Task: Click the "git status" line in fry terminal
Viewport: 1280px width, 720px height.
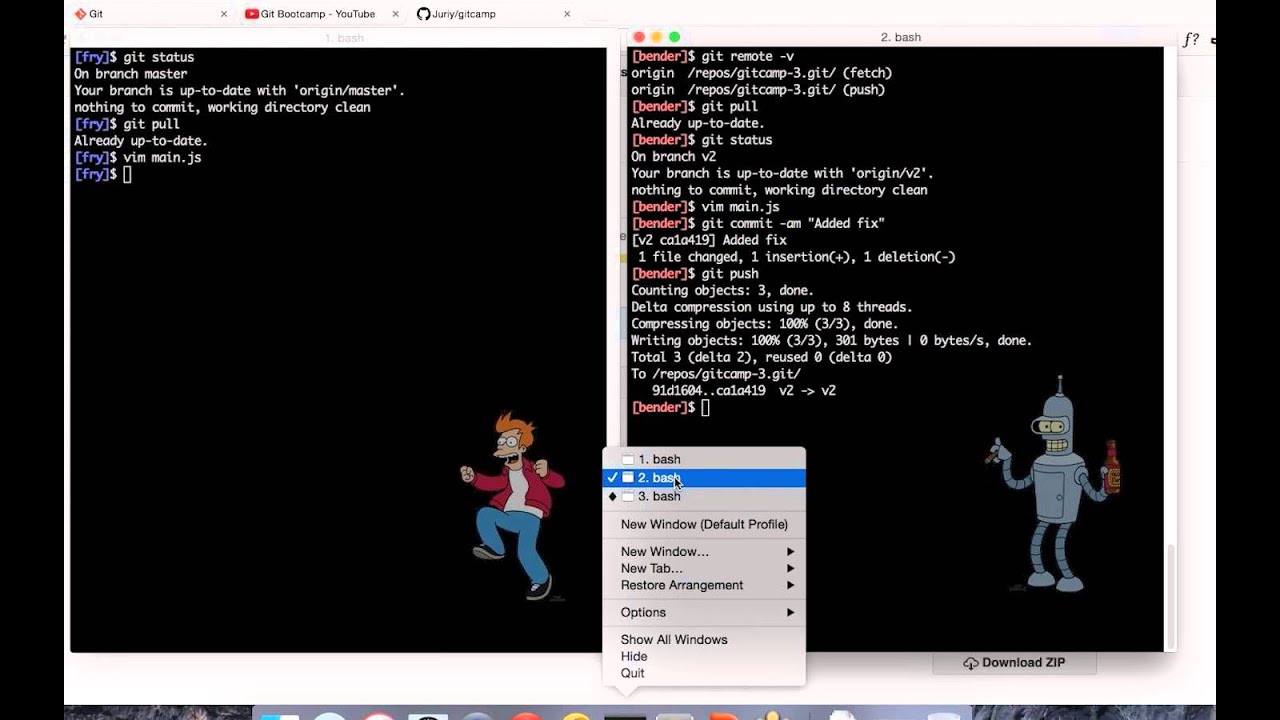Action: click(x=134, y=58)
